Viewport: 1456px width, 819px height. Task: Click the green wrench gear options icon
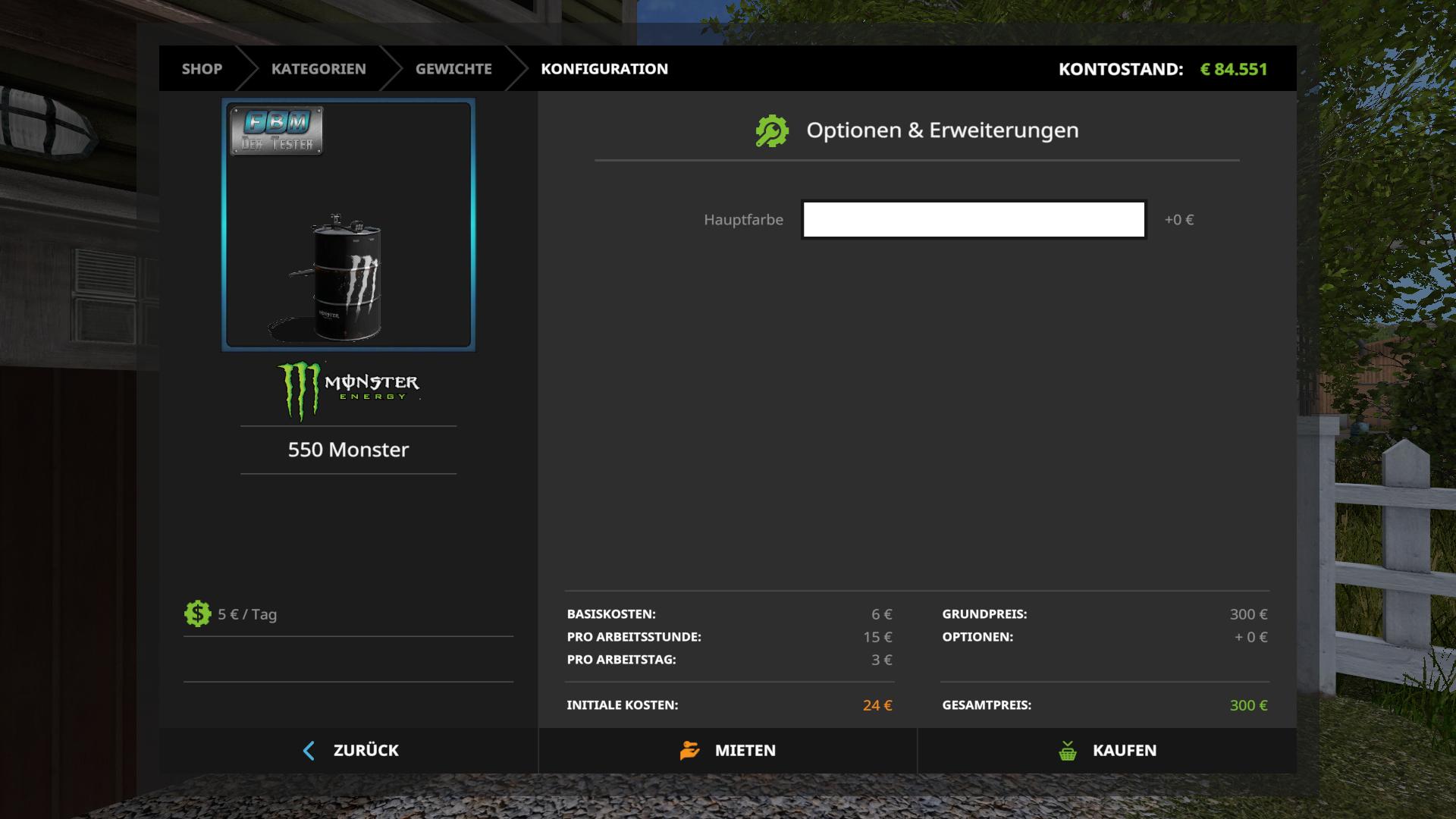(772, 130)
